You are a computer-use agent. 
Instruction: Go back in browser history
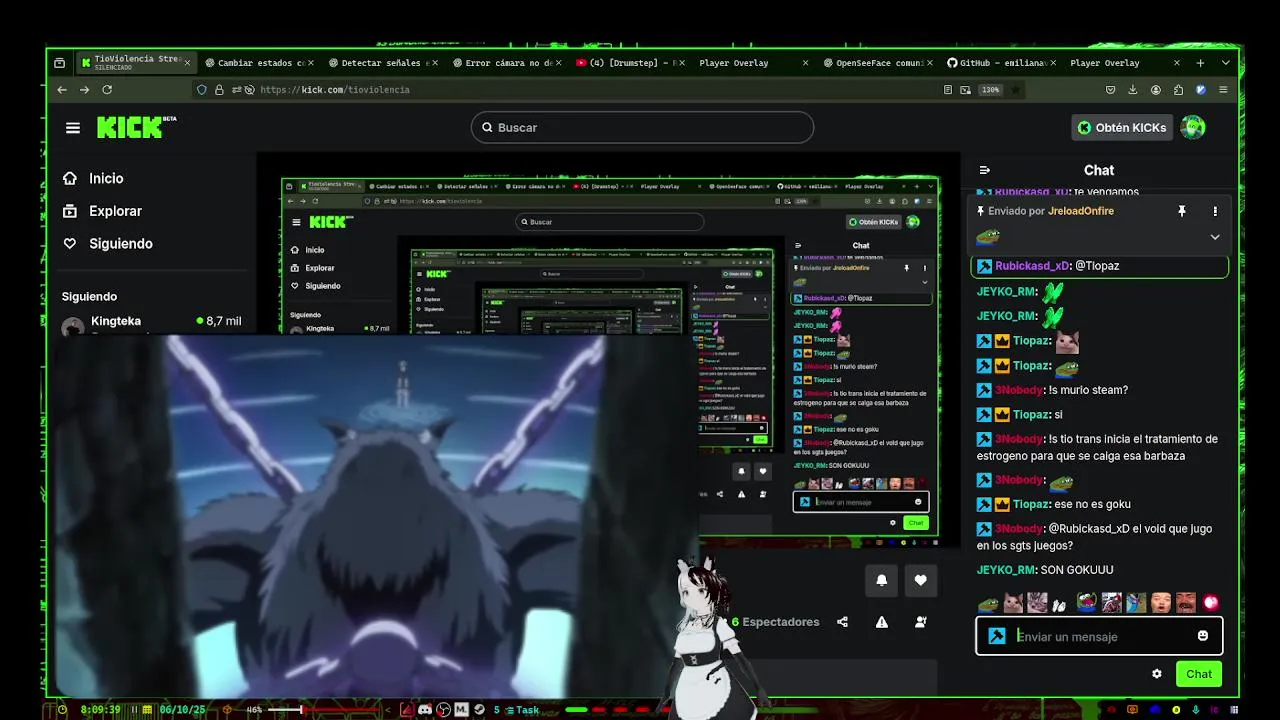[x=62, y=90]
